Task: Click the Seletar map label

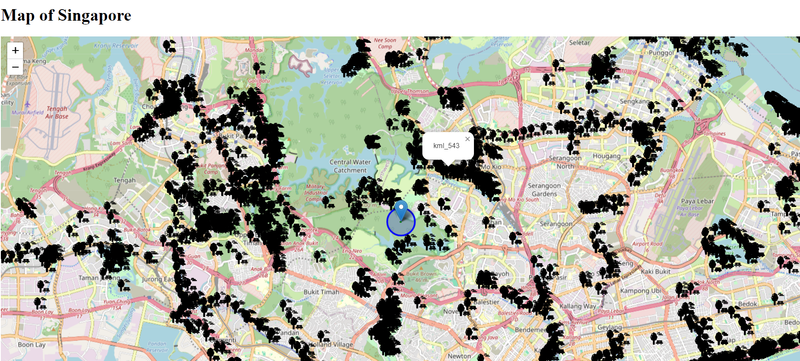Action: click(x=579, y=42)
